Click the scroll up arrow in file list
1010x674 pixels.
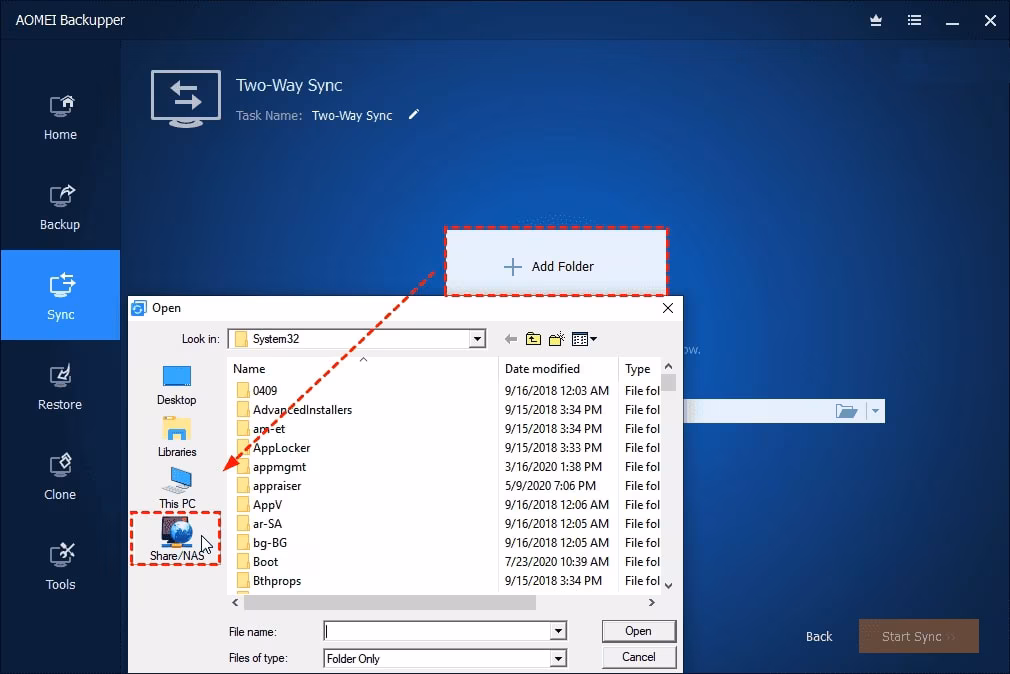pos(669,366)
